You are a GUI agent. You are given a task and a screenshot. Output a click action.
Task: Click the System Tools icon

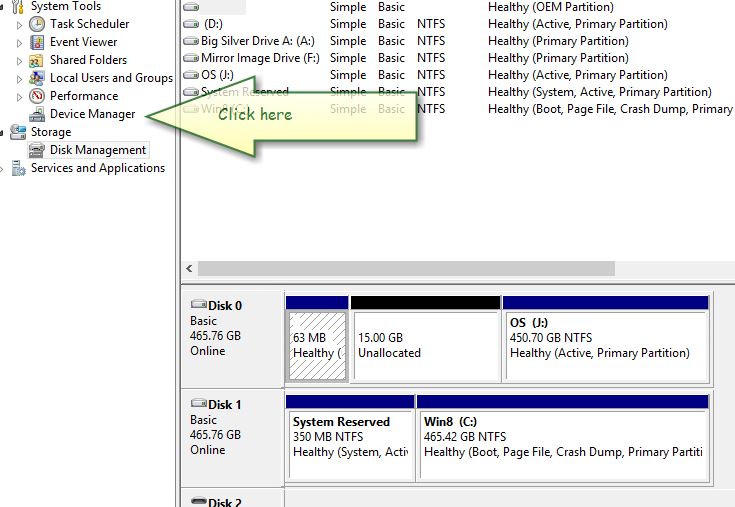click(x=18, y=7)
